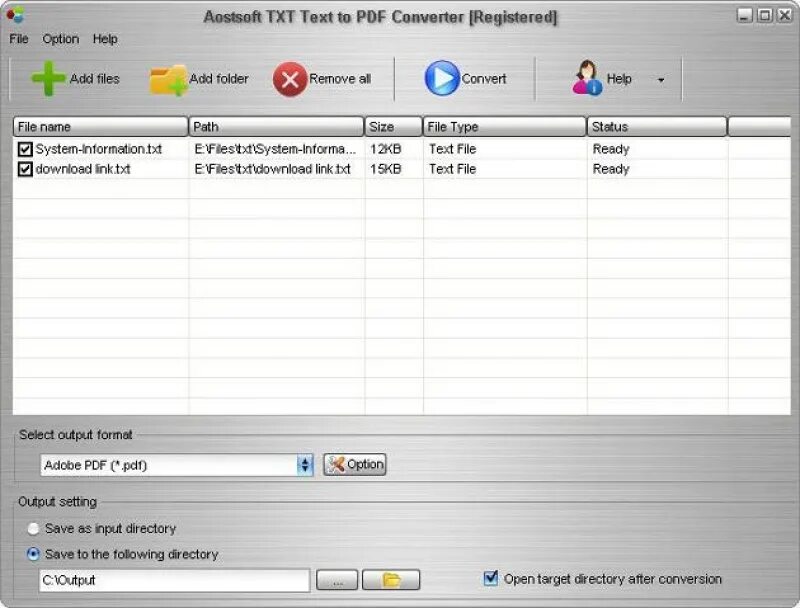Click the path E:\Files\txt\download link.txt
Screen dimensions: 800x608
coord(272,169)
